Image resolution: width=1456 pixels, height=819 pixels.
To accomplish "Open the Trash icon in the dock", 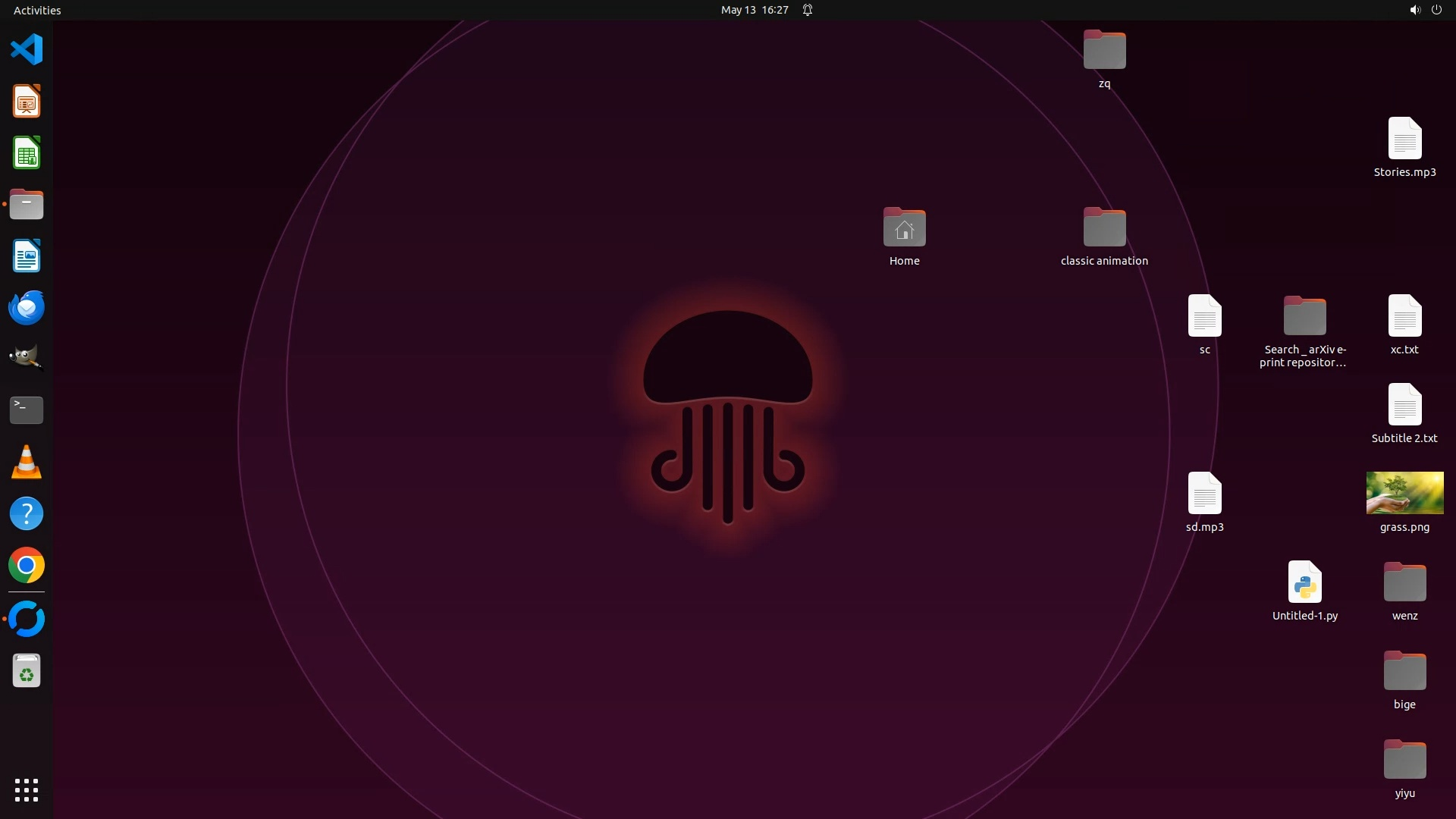I will pyautogui.click(x=27, y=671).
